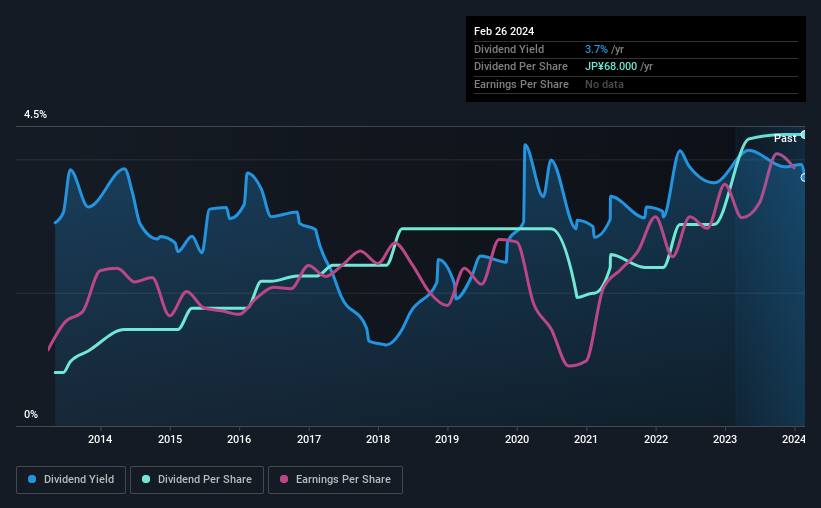Click the teal Dividend Per Share legend dot
Viewport: 821px width, 508px height.
click(x=146, y=479)
